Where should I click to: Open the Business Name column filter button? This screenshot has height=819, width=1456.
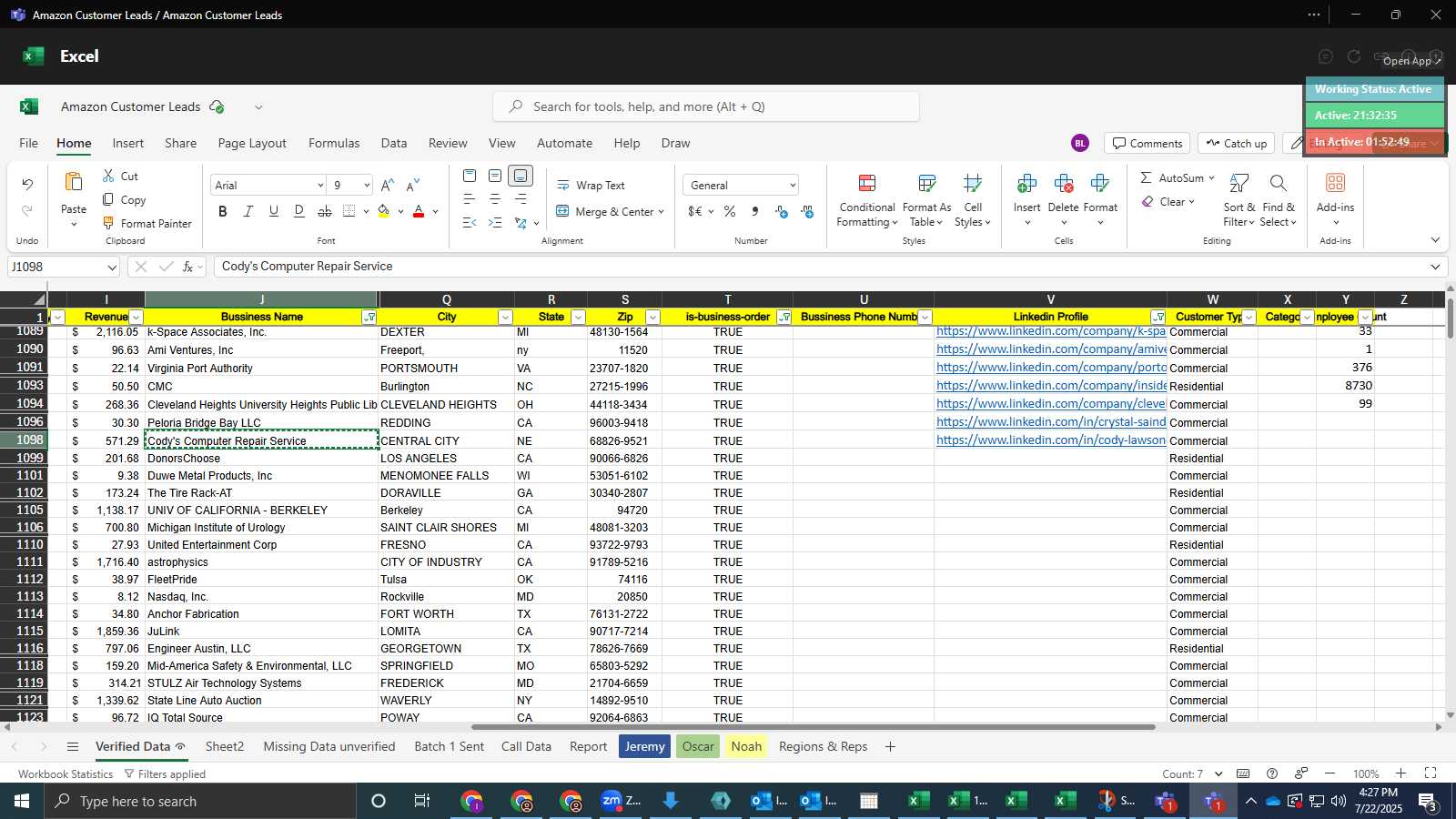coord(369,317)
